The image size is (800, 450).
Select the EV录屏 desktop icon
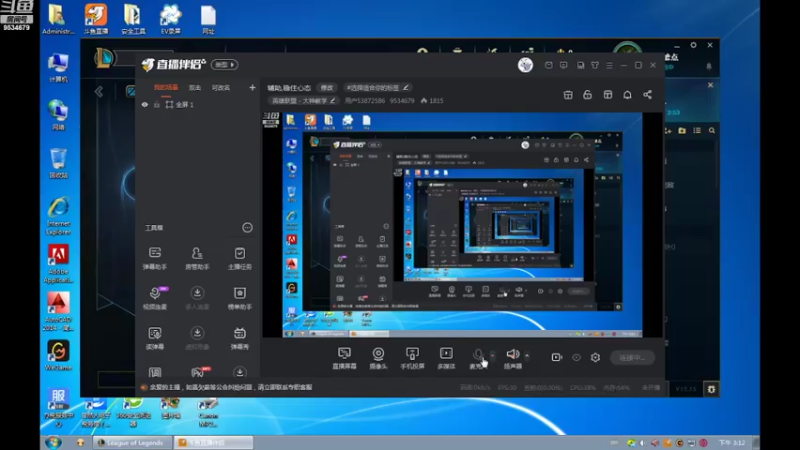click(170, 19)
